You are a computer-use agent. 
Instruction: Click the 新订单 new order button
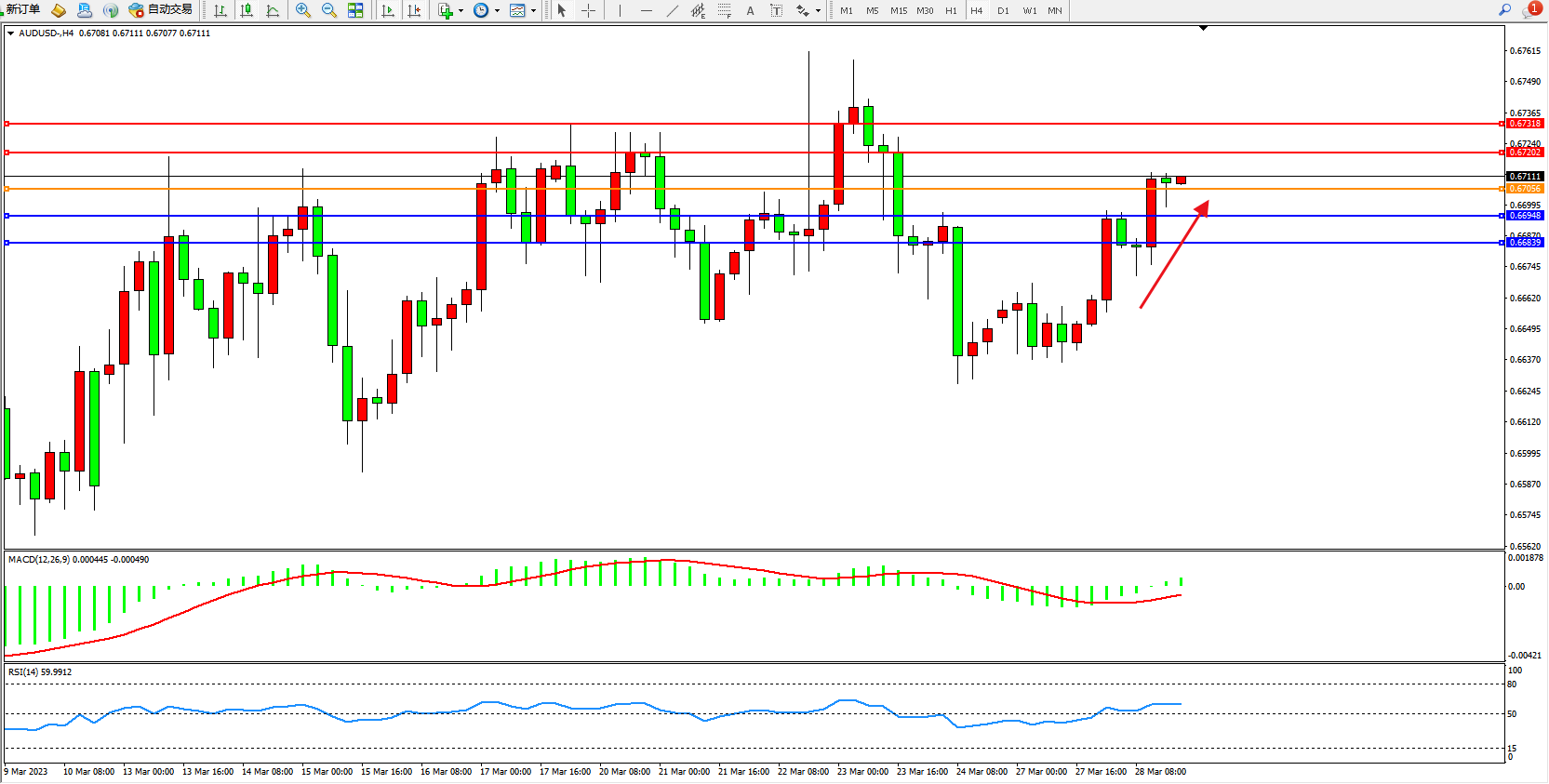(21, 10)
